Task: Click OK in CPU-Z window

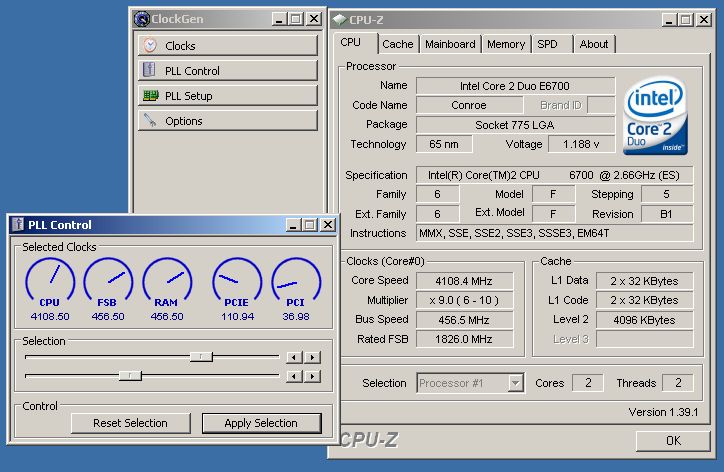Action: point(673,441)
